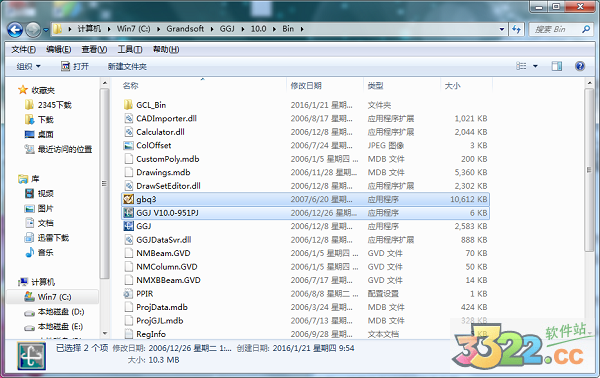This screenshot has width=600, height=378.
Task: Click the GGJ application icon
Action: [128, 226]
